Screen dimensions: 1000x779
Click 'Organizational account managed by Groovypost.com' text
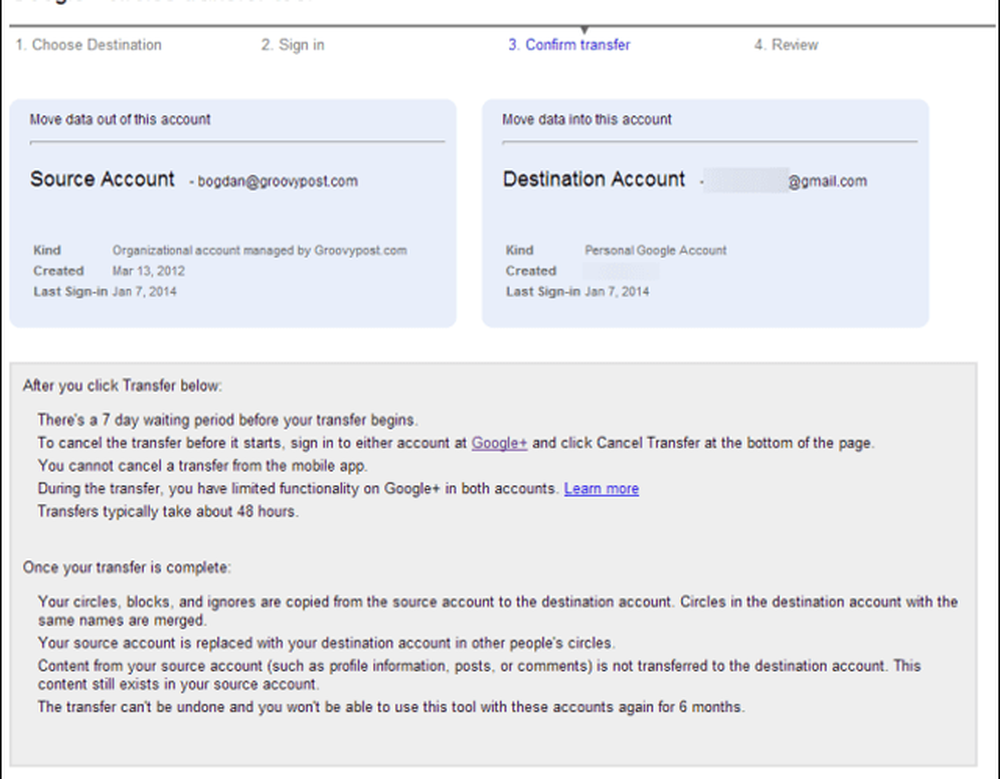click(x=260, y=251)
